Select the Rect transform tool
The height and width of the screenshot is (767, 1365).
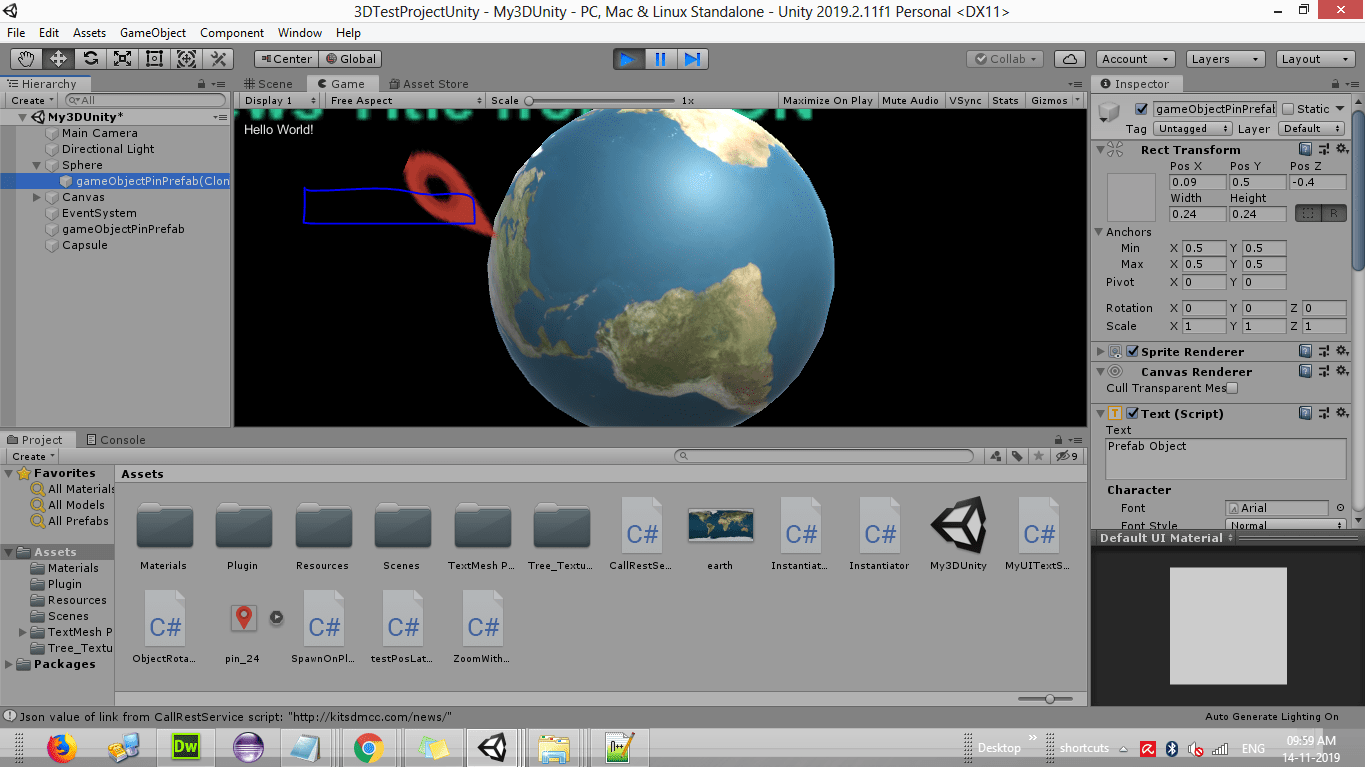coord(154,59)
